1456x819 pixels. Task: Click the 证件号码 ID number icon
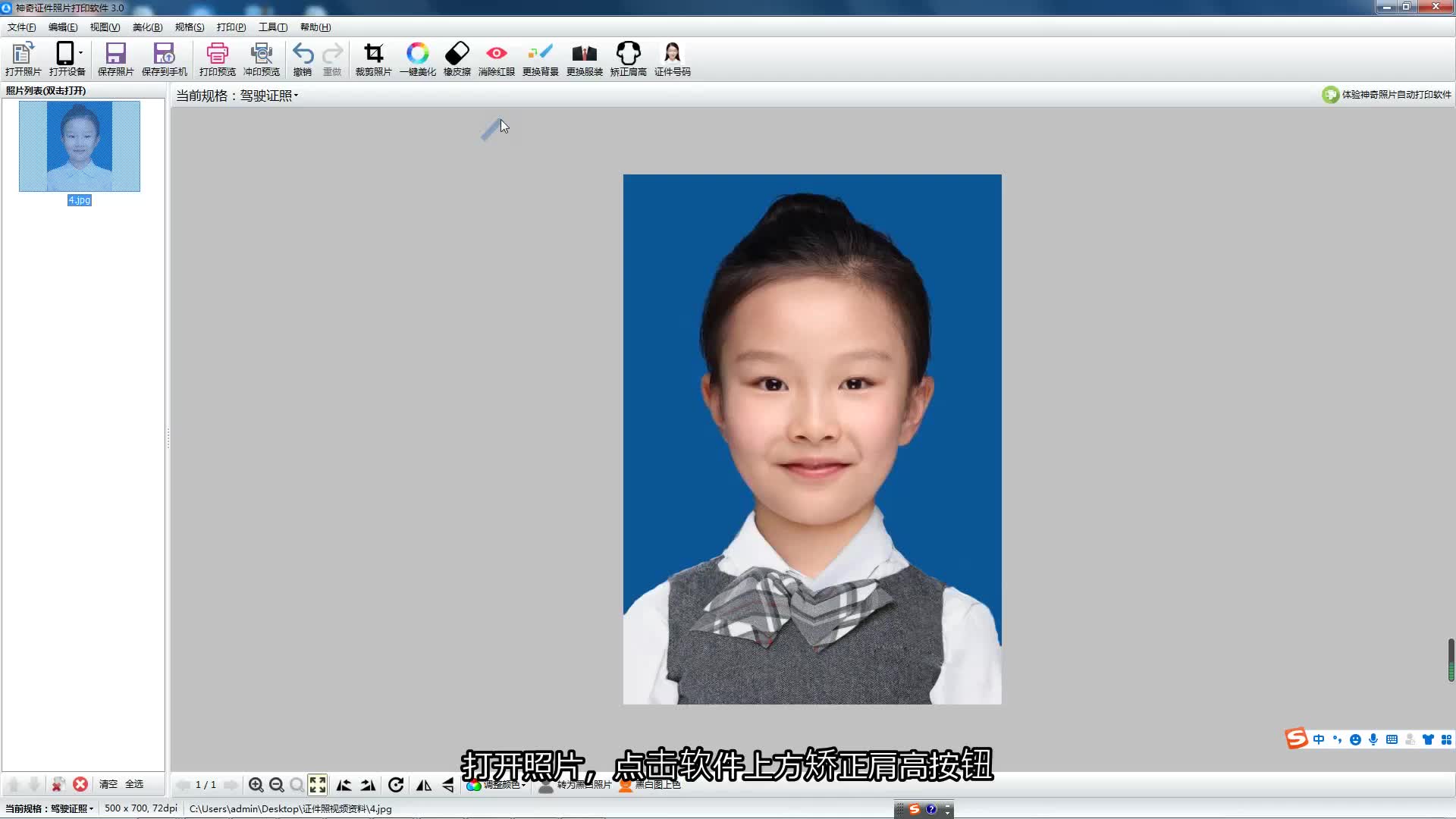pos(672,59)
